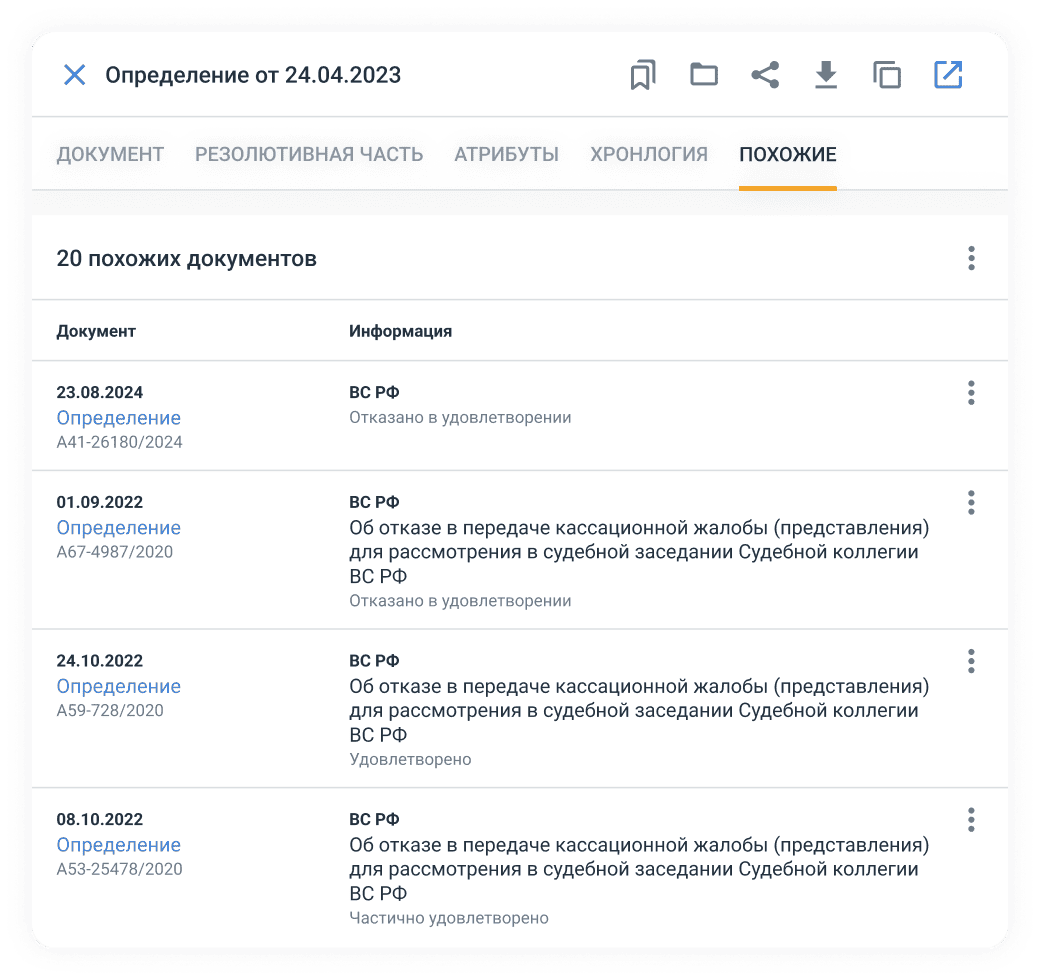Copy document using the copy icon
This screenshot has width=1040, height=980.
tap(887, 75)
